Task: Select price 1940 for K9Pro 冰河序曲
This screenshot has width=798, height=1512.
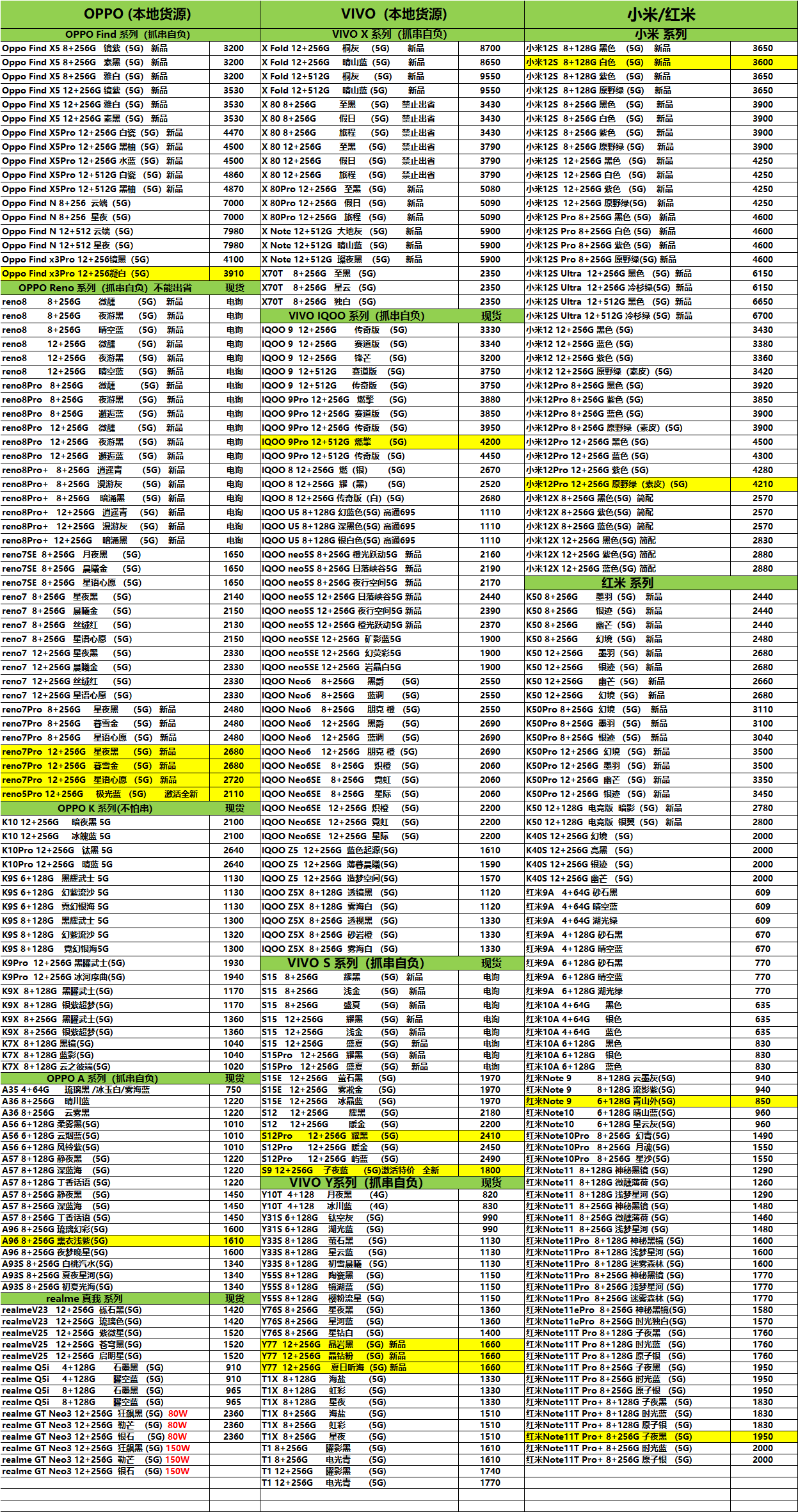Action: [x=234, y=977]
